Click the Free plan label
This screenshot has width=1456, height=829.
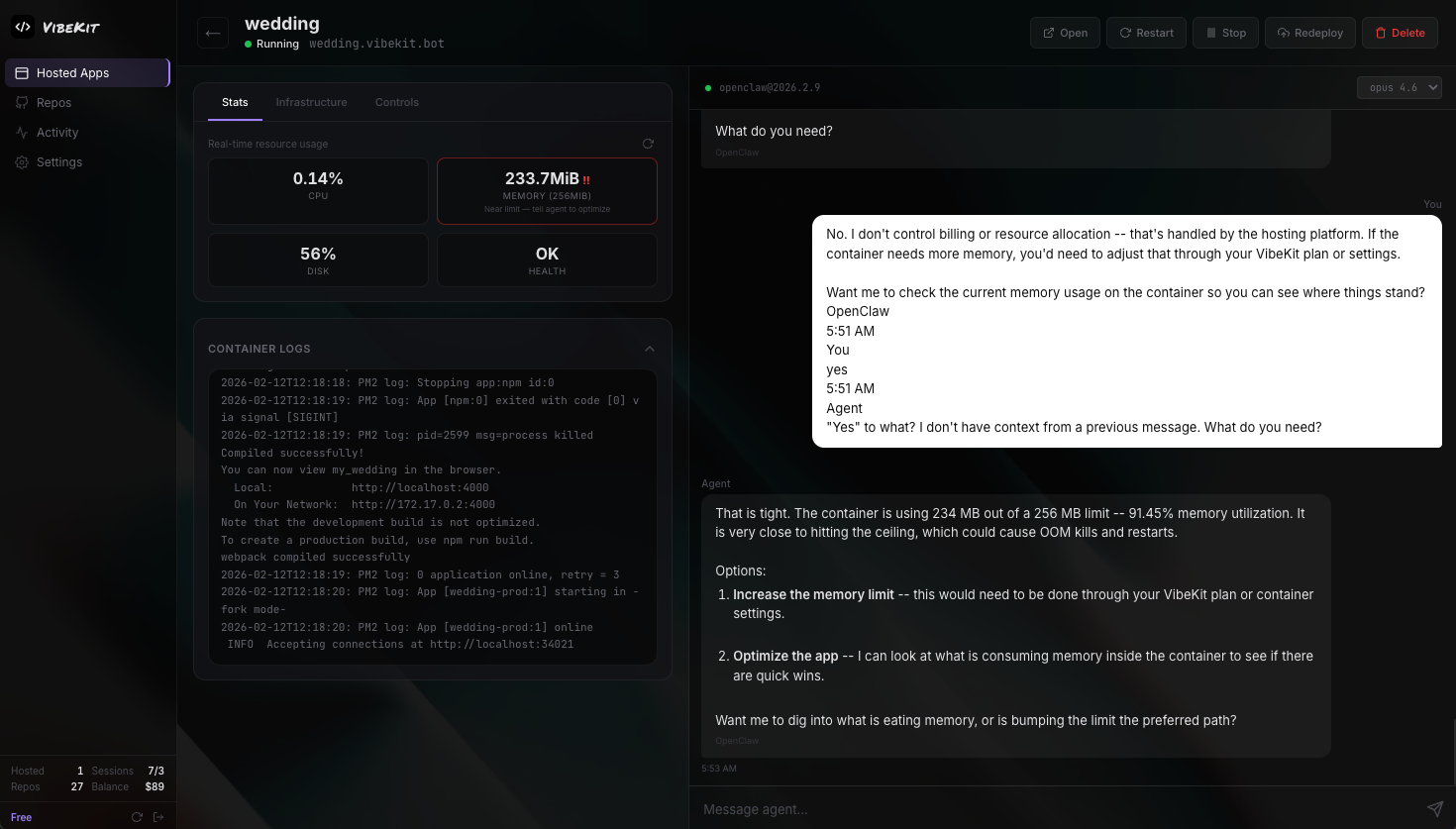22,816
